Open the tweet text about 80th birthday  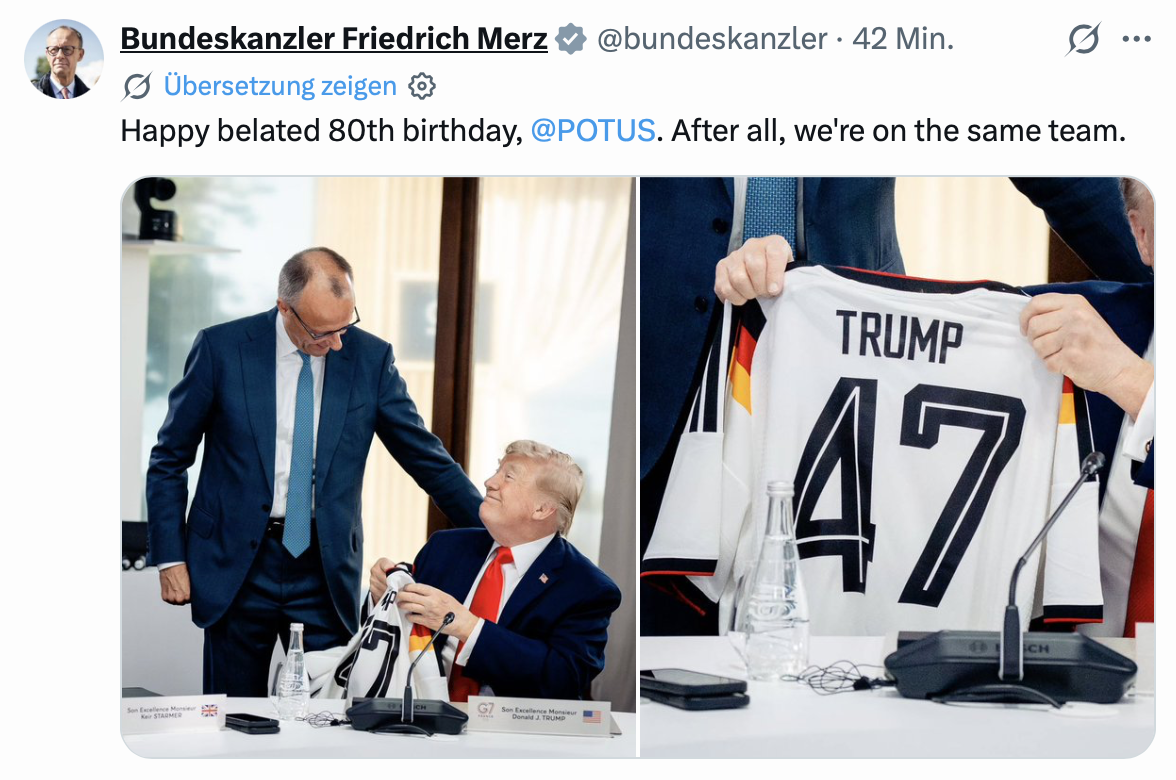click(x=622, y=130)
